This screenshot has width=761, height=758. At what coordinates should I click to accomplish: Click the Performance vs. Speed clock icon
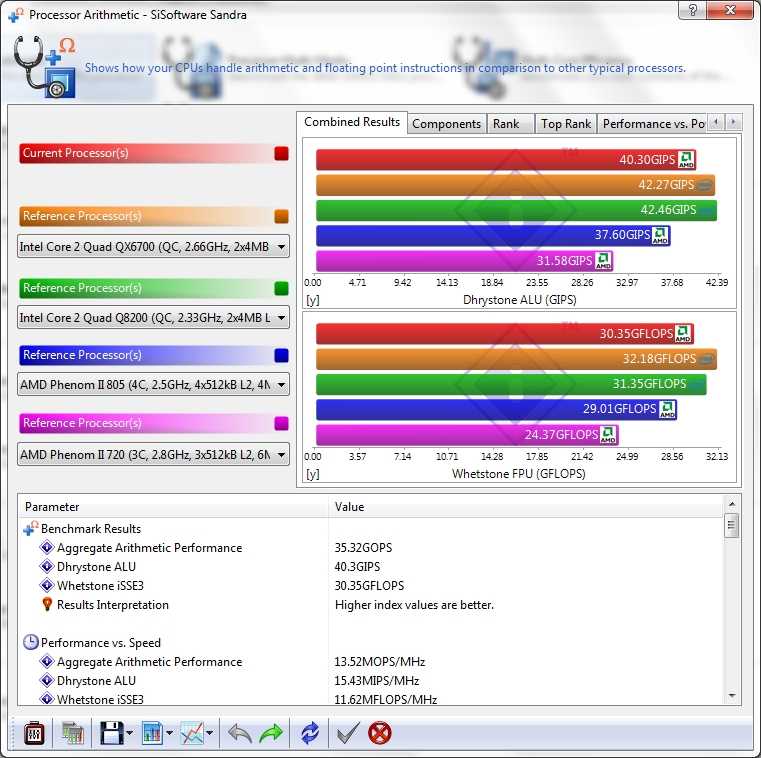pyautogui.click(x=31, y=643)
